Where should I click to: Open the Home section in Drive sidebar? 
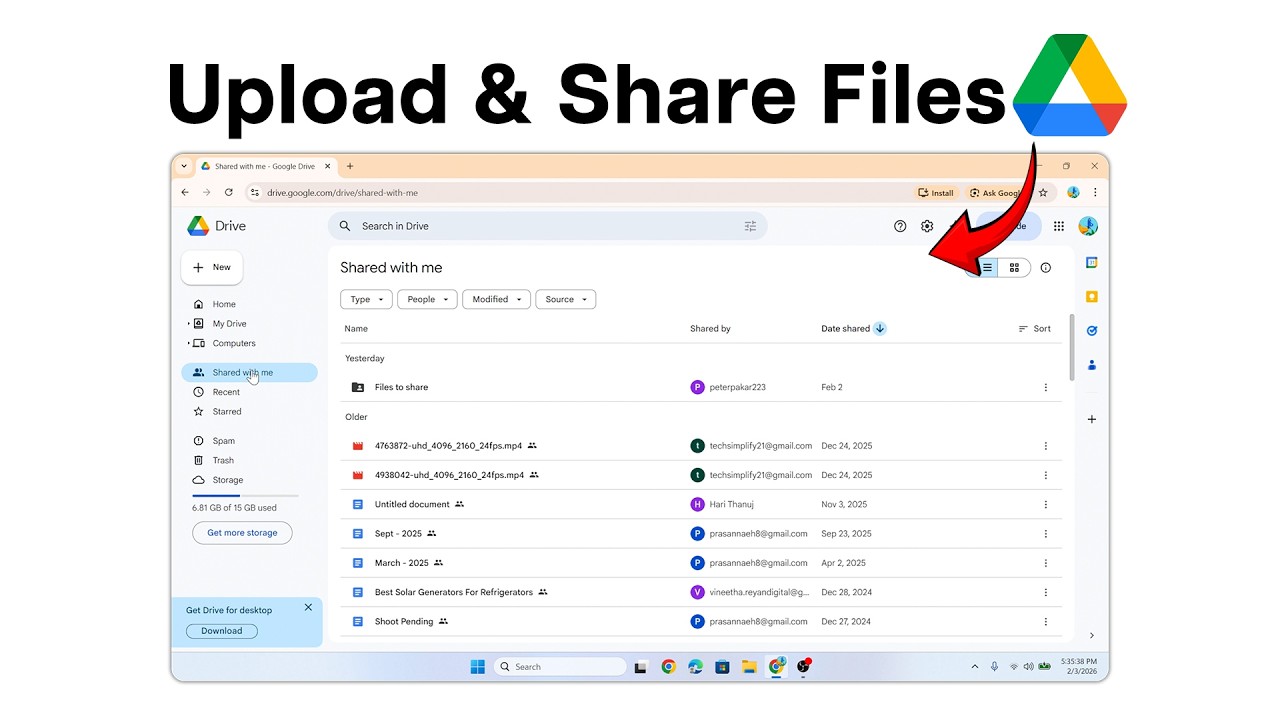pos(224,304)
